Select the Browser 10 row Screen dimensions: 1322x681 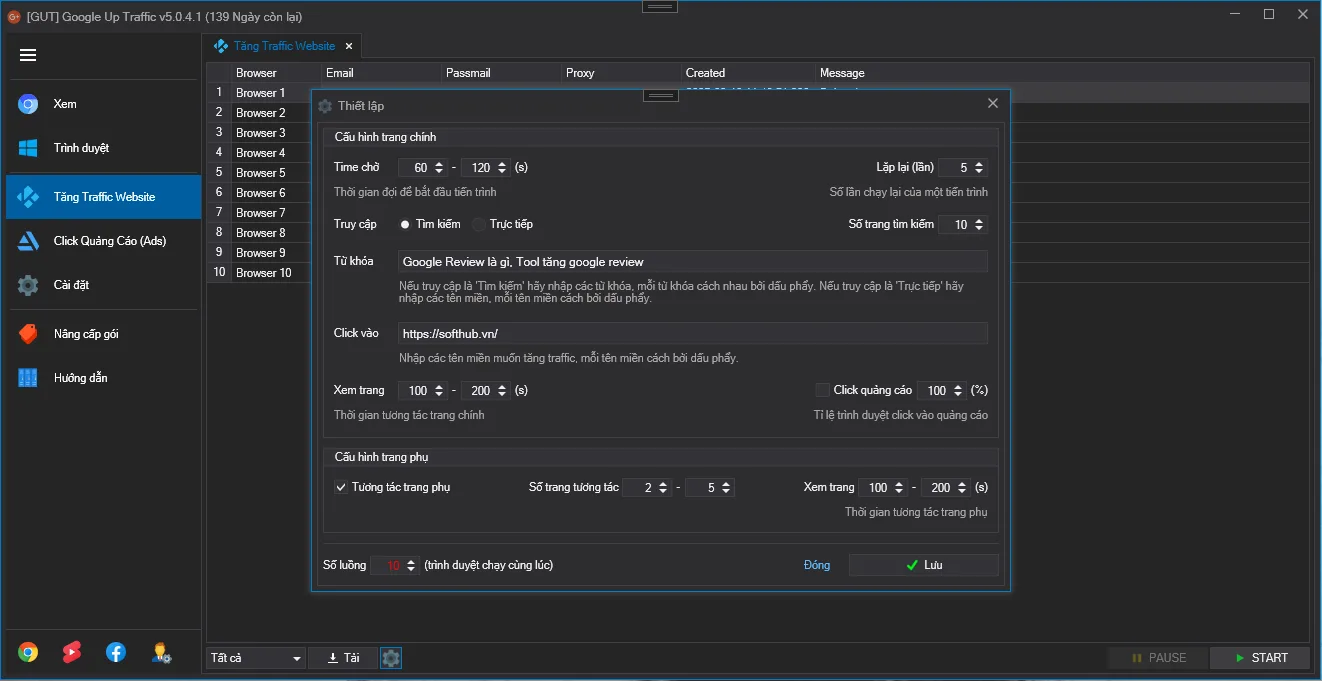[260, 273]
